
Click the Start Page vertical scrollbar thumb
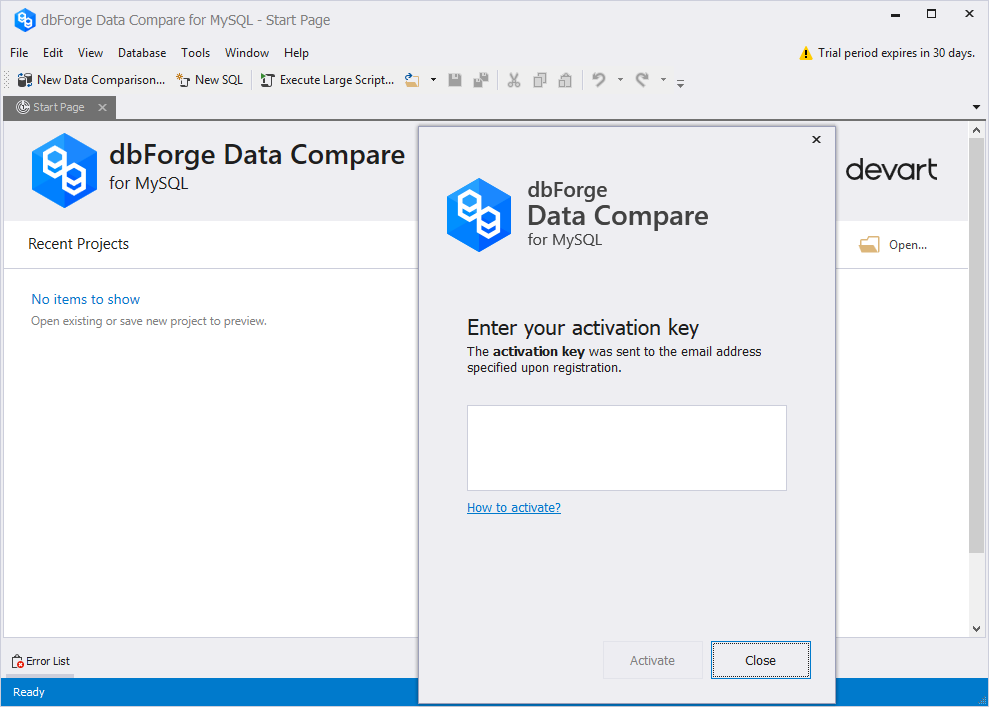click(x=976, y=346)
